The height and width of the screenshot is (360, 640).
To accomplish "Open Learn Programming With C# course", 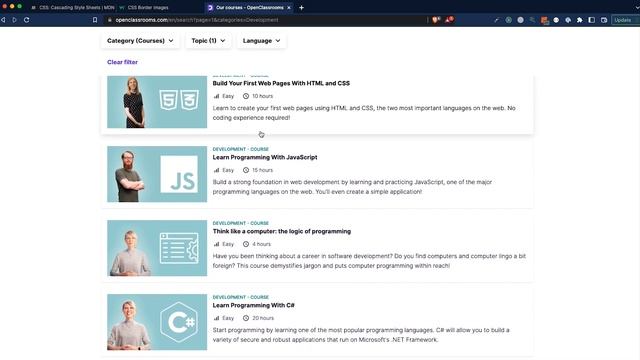I will [x=253, y=305].
